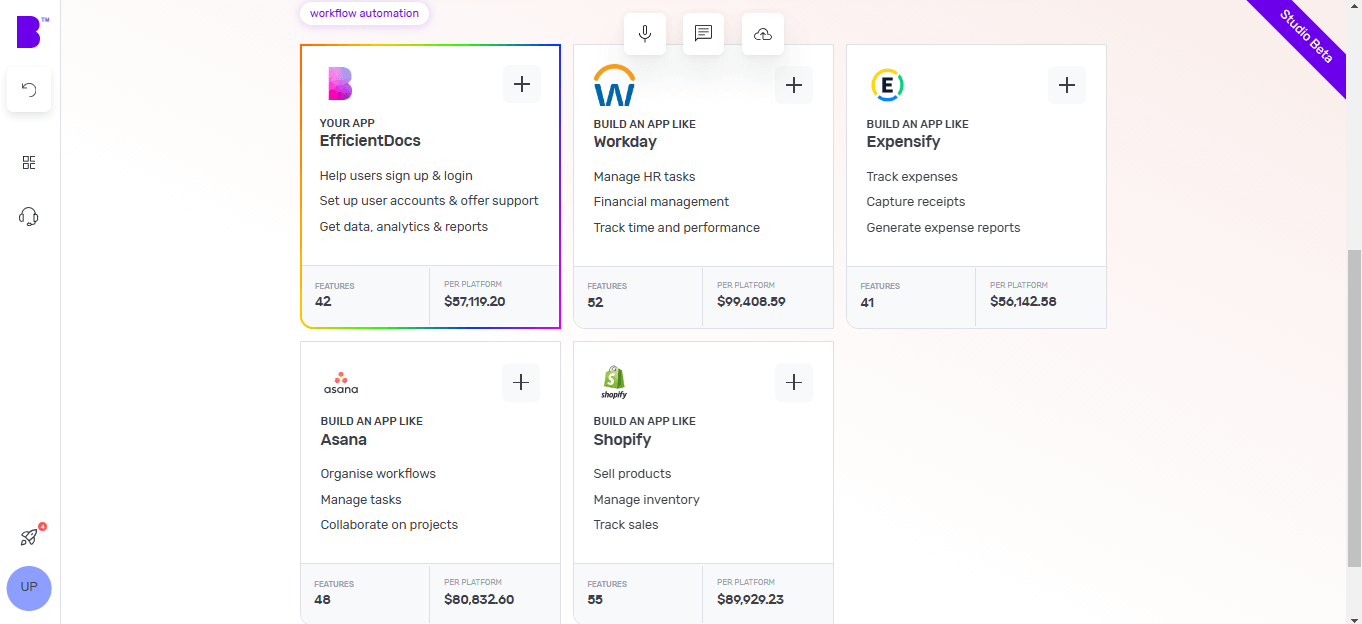Select 'Financial management' text
Viewport: 1362px width, 624px height.
[661, 202]
